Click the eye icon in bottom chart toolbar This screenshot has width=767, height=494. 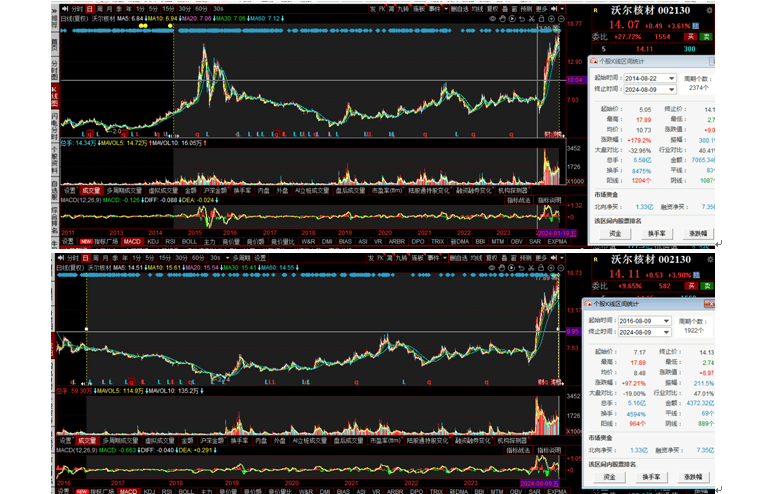pyautogui.click(x=492, y=268)
